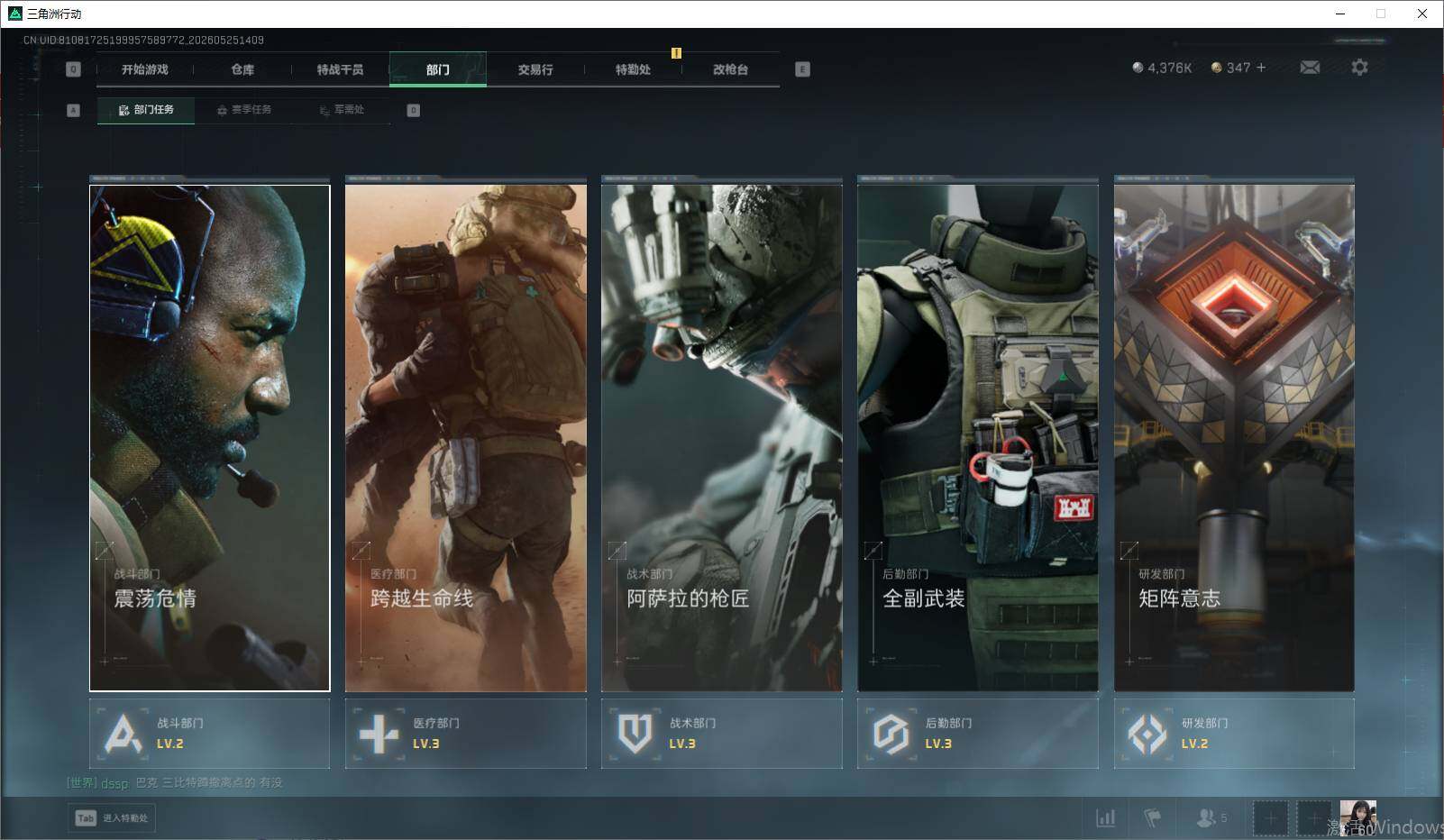Click the Tab 进入特勤处 button
The height and width of the screenshot is (840, 1444).
112,818
